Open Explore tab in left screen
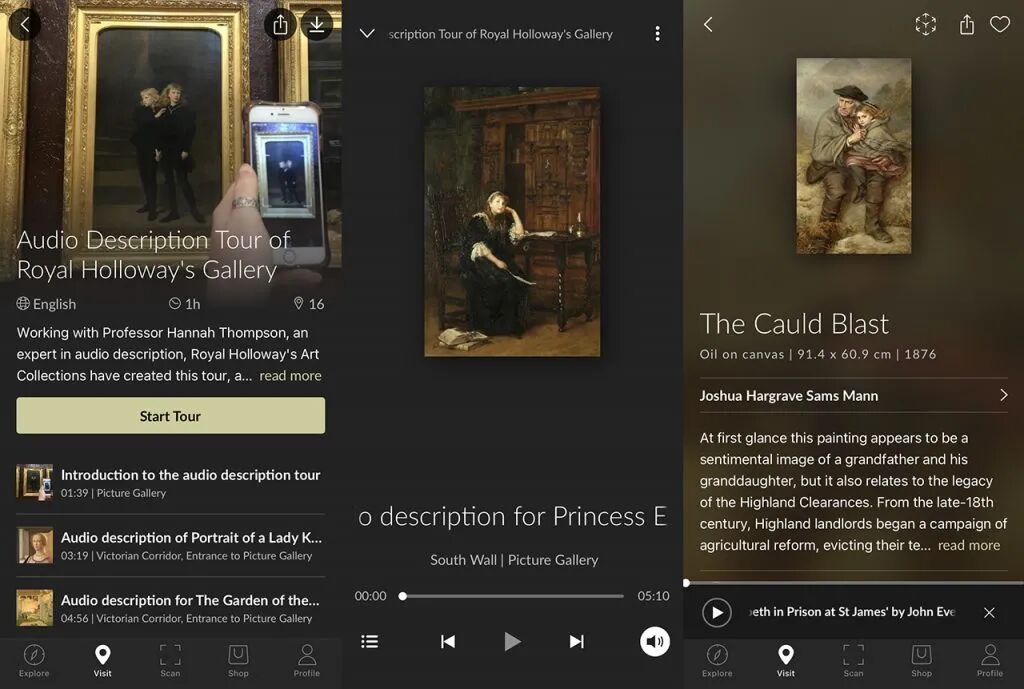1024x689 pixels. coord(34,661)
